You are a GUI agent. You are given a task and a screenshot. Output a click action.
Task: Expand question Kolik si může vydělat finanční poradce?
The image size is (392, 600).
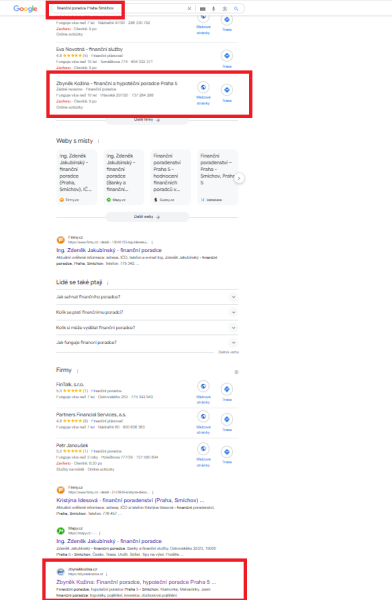click(147, 328)
